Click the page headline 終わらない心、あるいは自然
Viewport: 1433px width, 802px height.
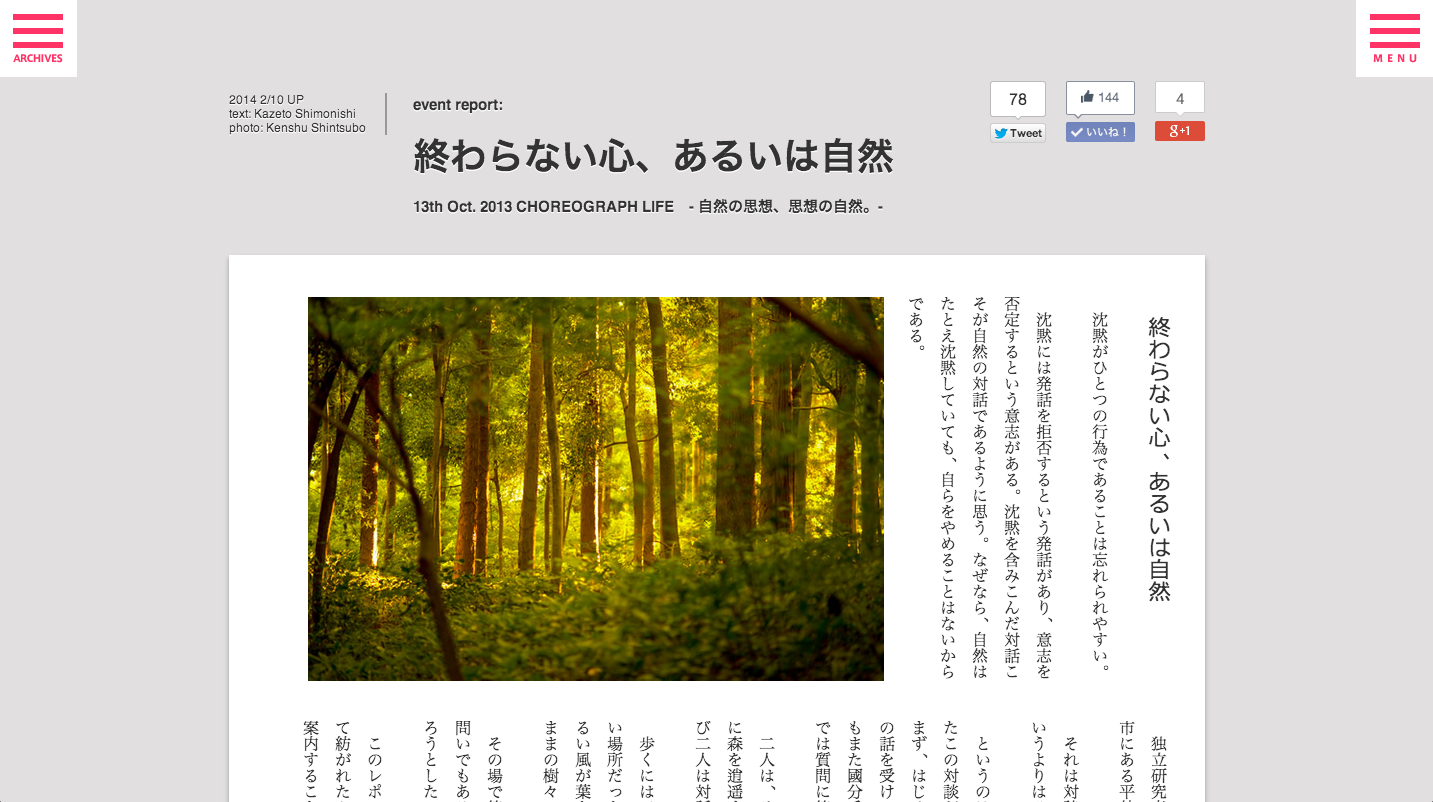pyautogui.click(x=653, y=156)
